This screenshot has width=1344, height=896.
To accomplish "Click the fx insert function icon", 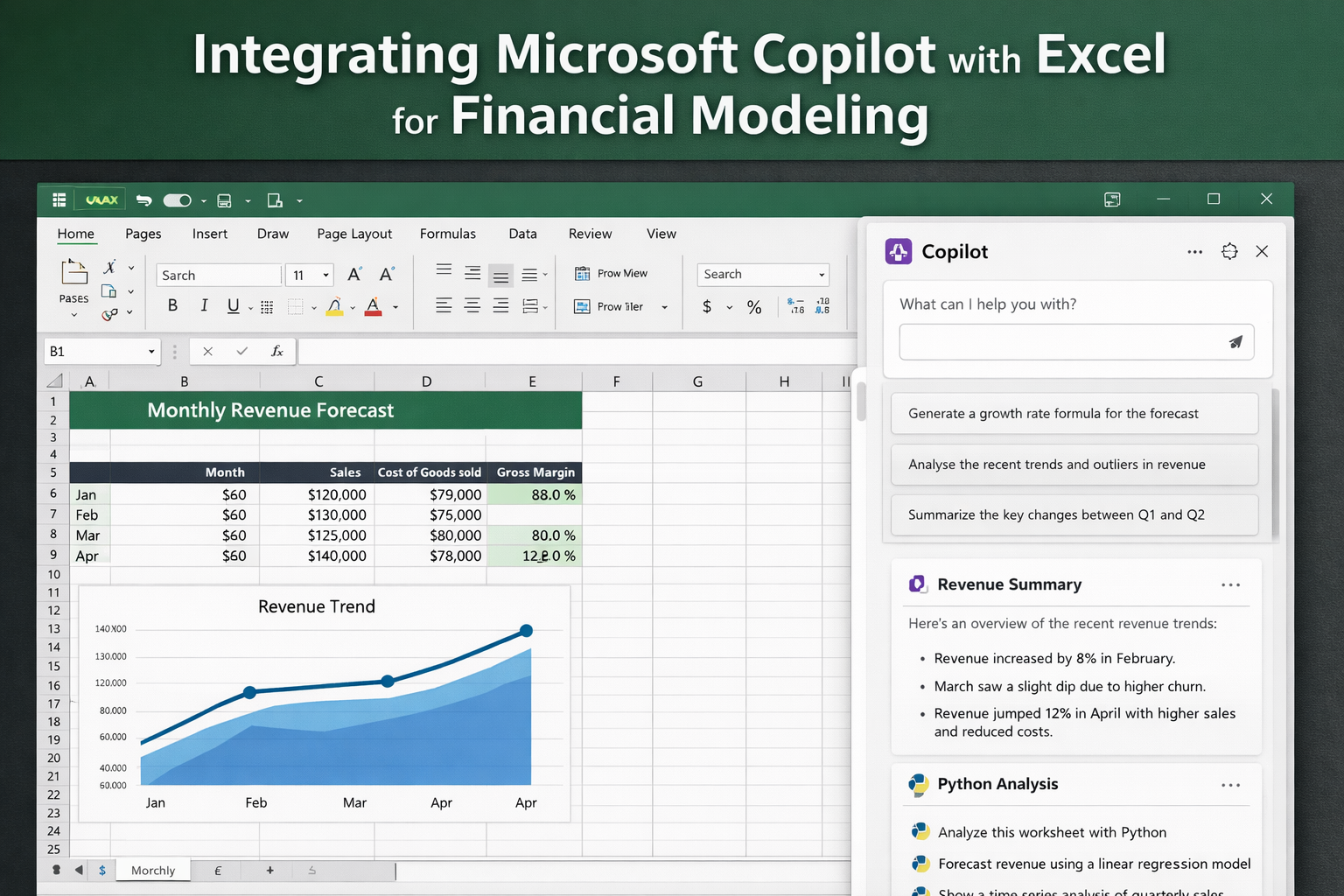I will [276, 352].
